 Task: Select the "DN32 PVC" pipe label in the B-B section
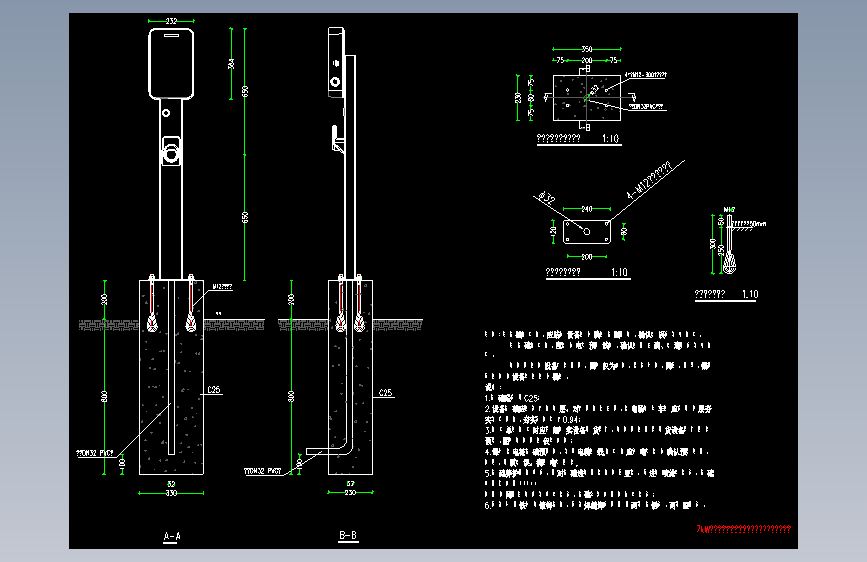(x=263, y=471)
